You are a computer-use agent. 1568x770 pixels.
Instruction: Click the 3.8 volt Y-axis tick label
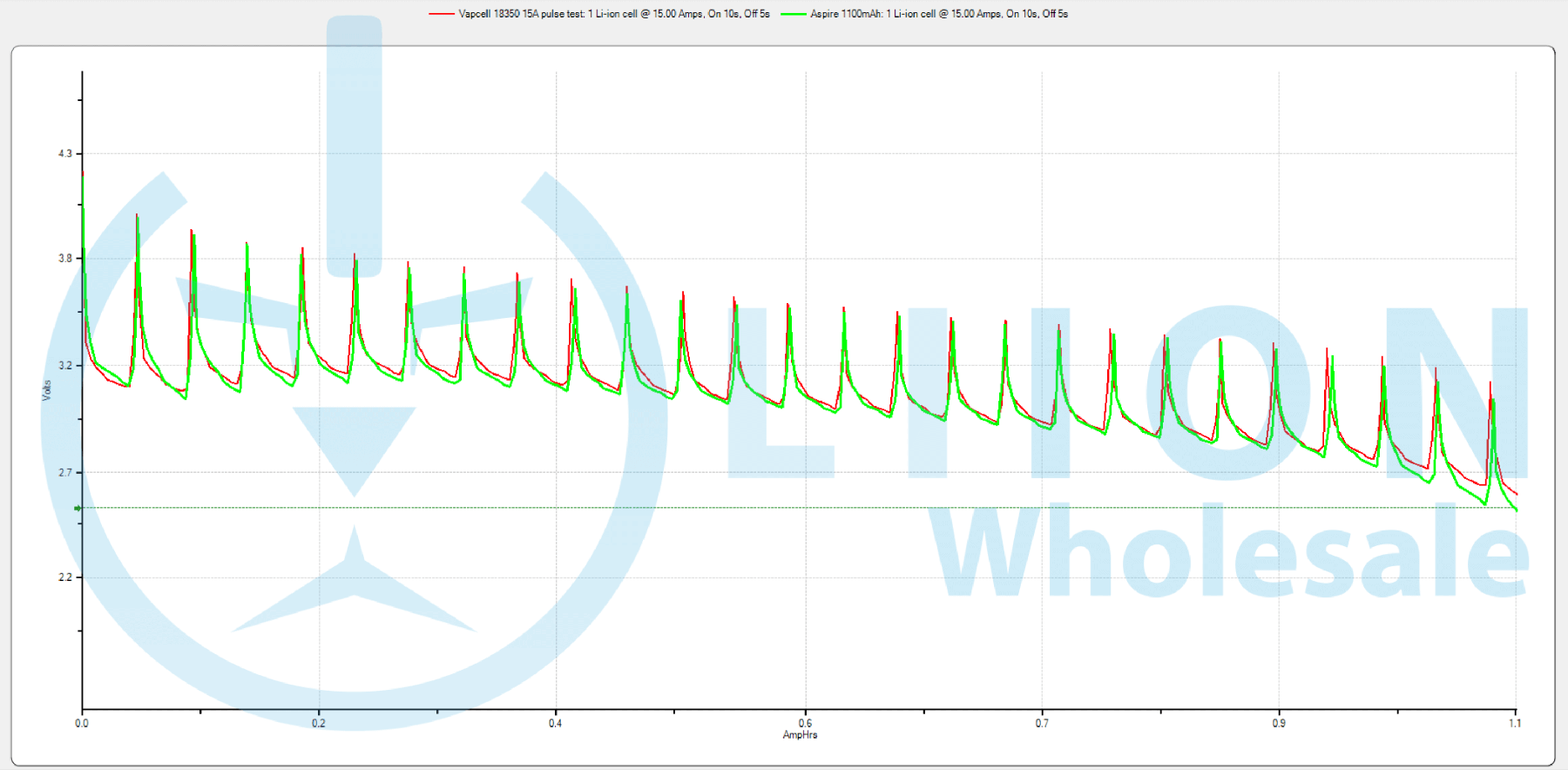(65, 259)
